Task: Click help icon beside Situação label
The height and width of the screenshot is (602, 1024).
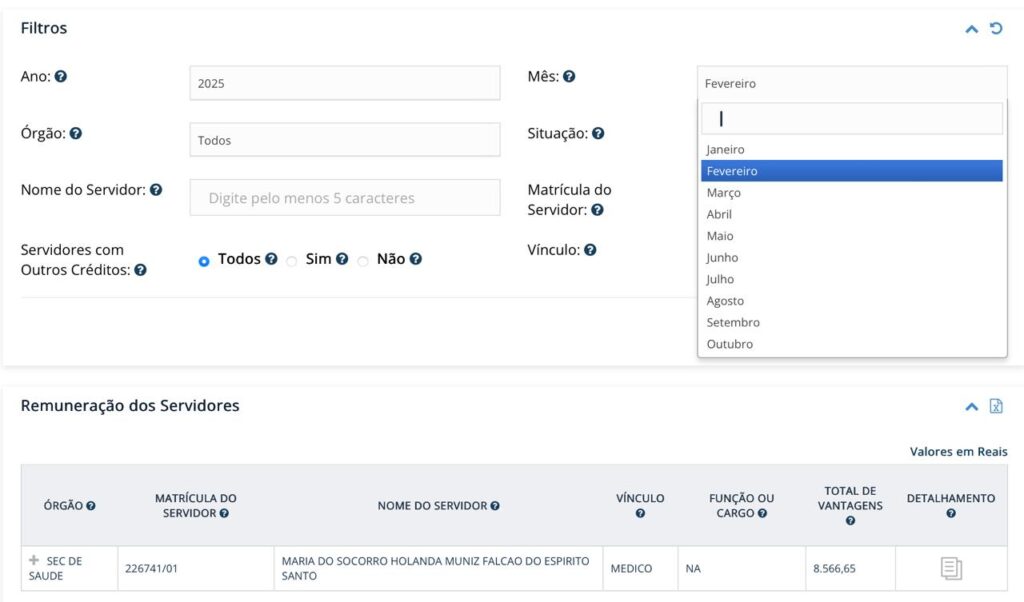Action: point(598,133)
